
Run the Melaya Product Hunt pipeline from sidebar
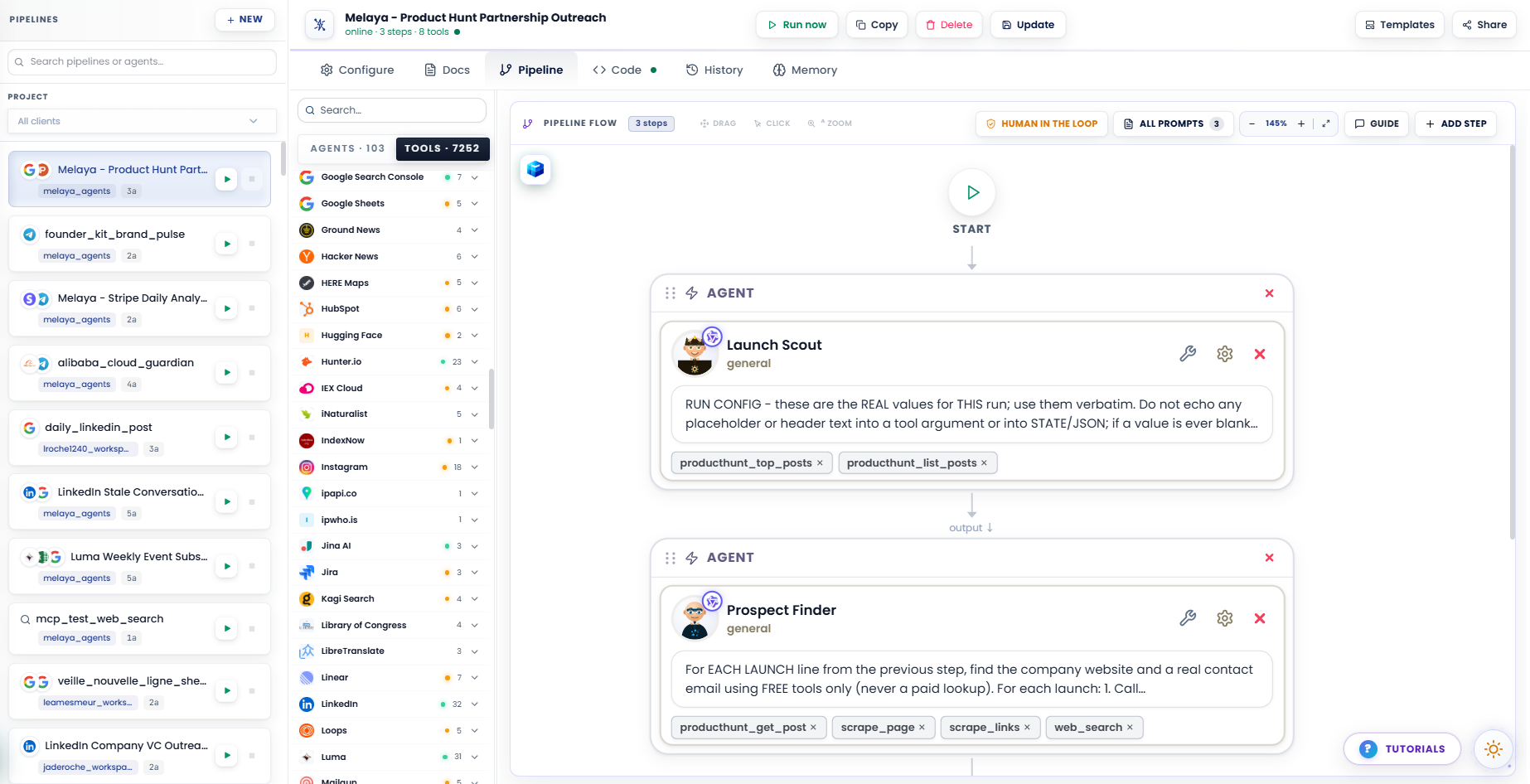pyautogui.click(x=226, y=179)
